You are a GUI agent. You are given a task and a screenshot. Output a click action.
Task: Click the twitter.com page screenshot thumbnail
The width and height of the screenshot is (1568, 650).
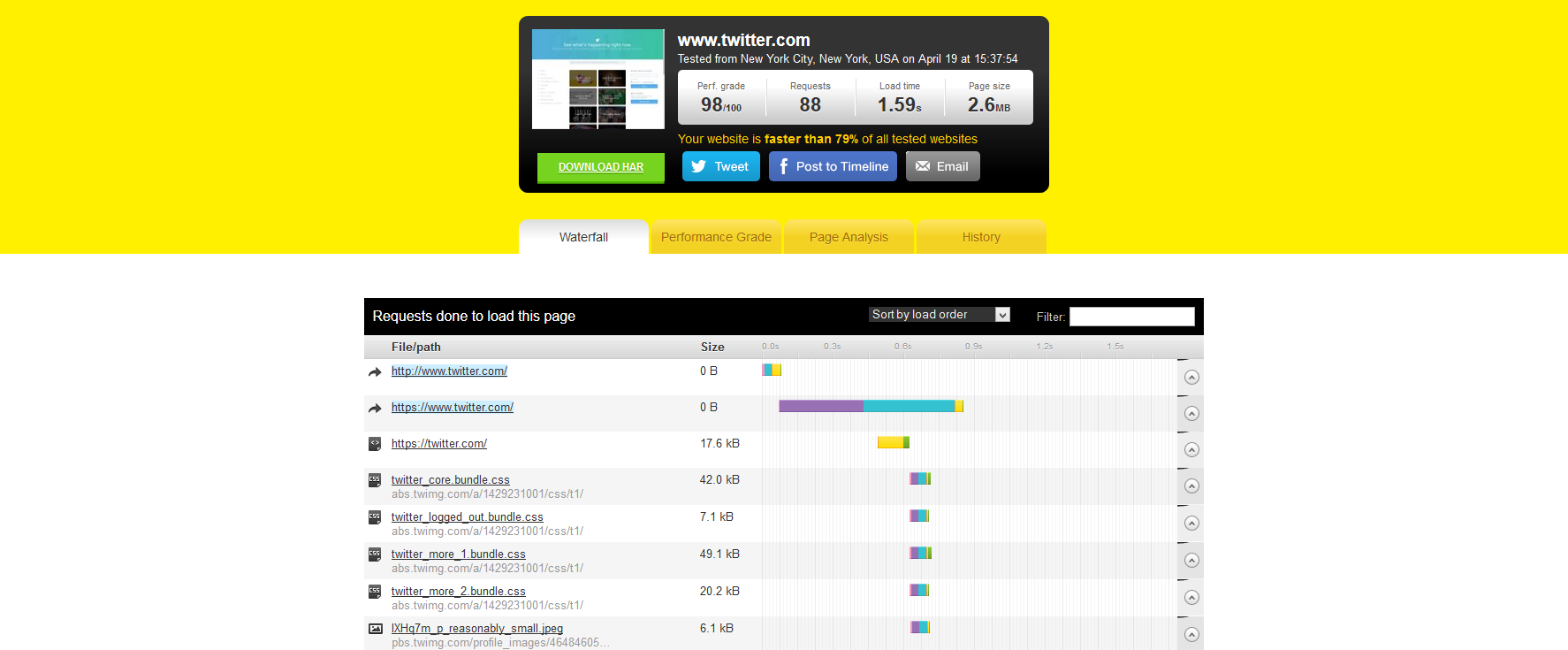pyautogui.click(x=598, y=79)
